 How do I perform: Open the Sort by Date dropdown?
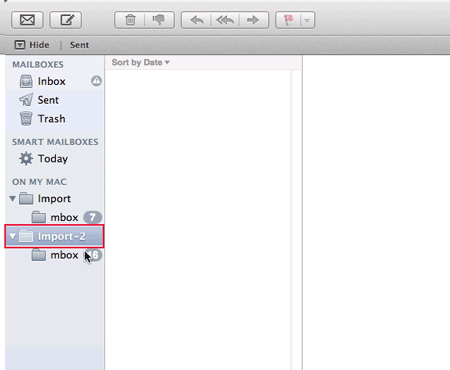[x=141, y=62]
